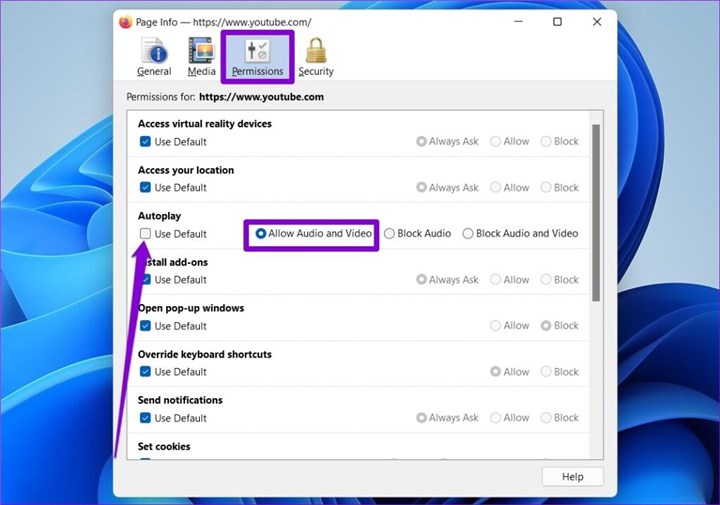Choose Always Ask for Install add-ons
720x505 pixels.
point(421,280)
